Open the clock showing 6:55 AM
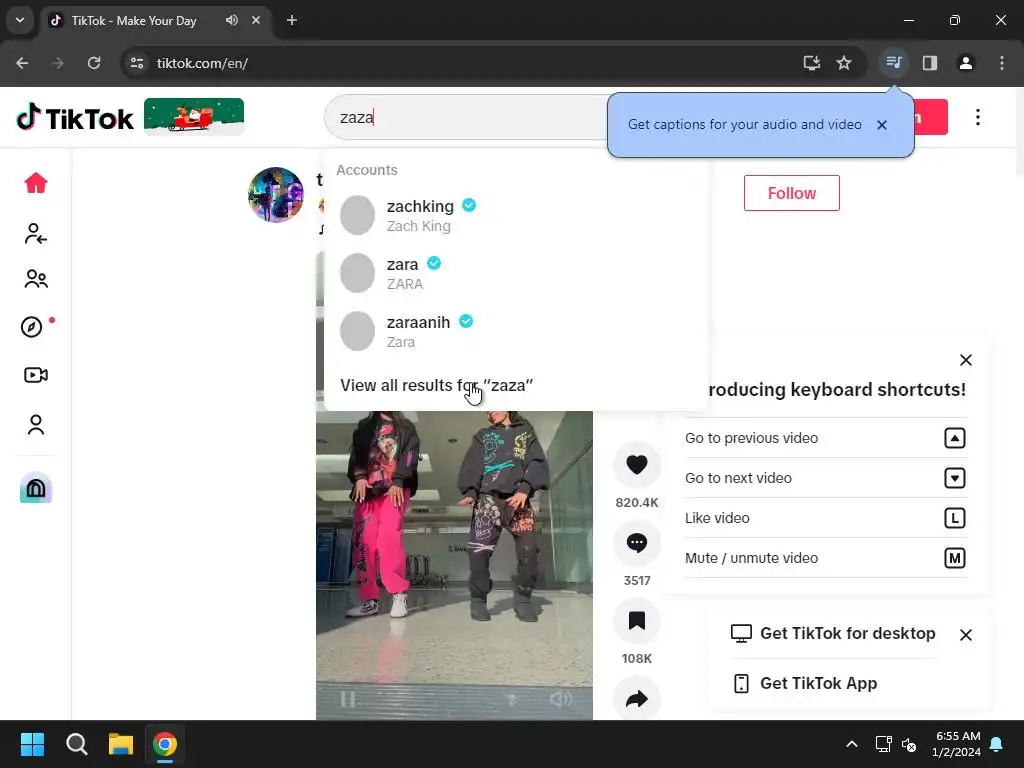 [957, 744]
